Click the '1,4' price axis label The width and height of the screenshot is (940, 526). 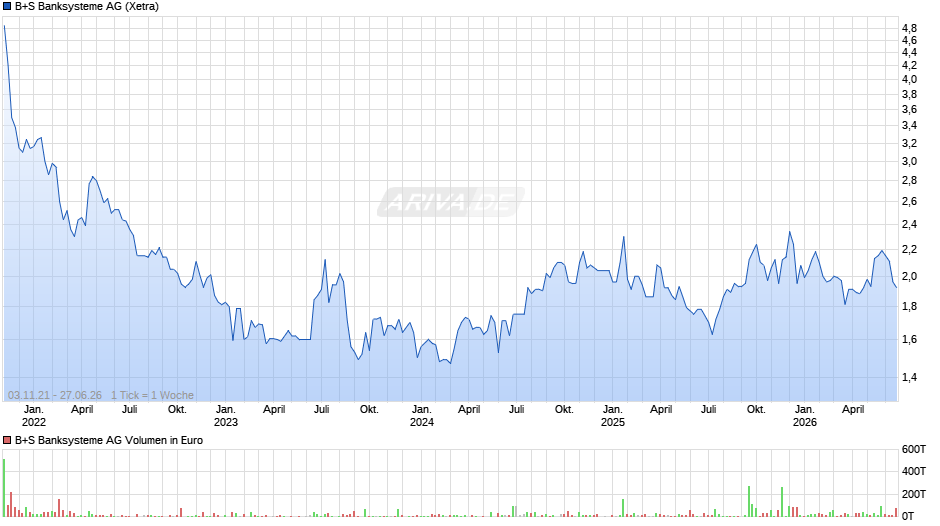click(x=909, y=377)
